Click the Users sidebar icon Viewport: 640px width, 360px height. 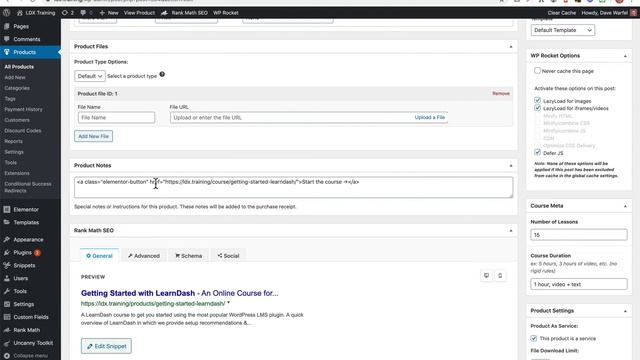click(x=7, y=278)
